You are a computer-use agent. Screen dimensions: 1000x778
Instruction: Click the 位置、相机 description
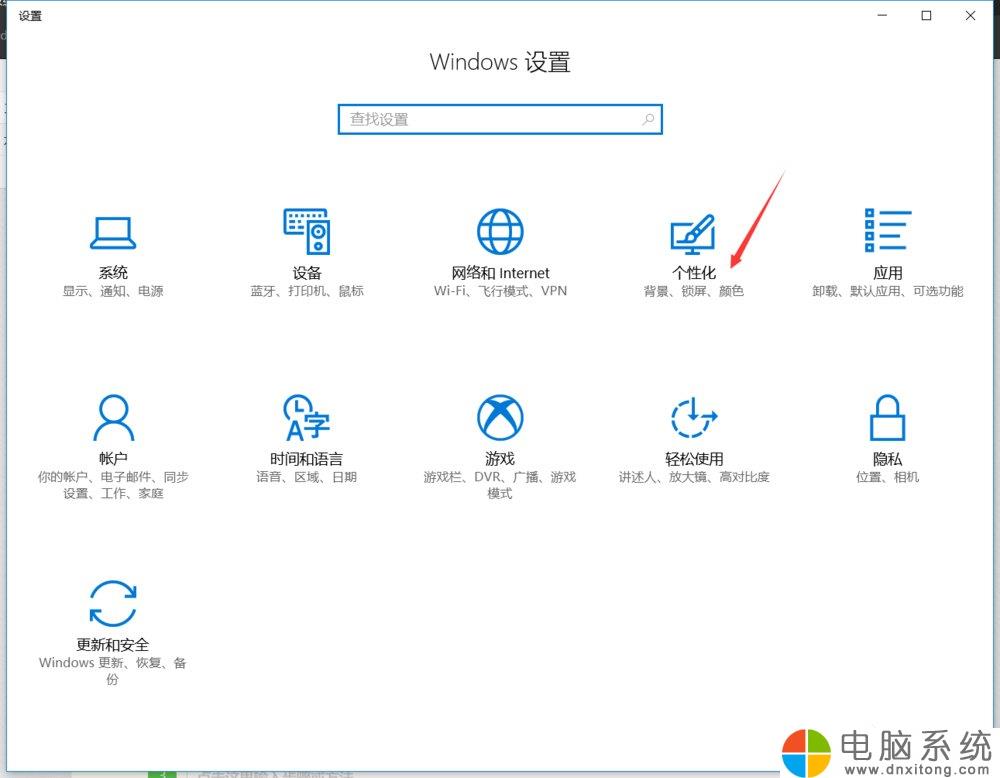click(888, 477)
